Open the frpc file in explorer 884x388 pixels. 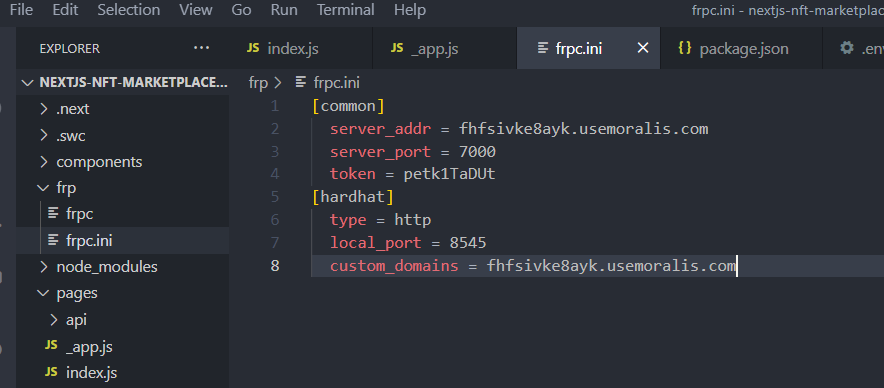point(122,214)
